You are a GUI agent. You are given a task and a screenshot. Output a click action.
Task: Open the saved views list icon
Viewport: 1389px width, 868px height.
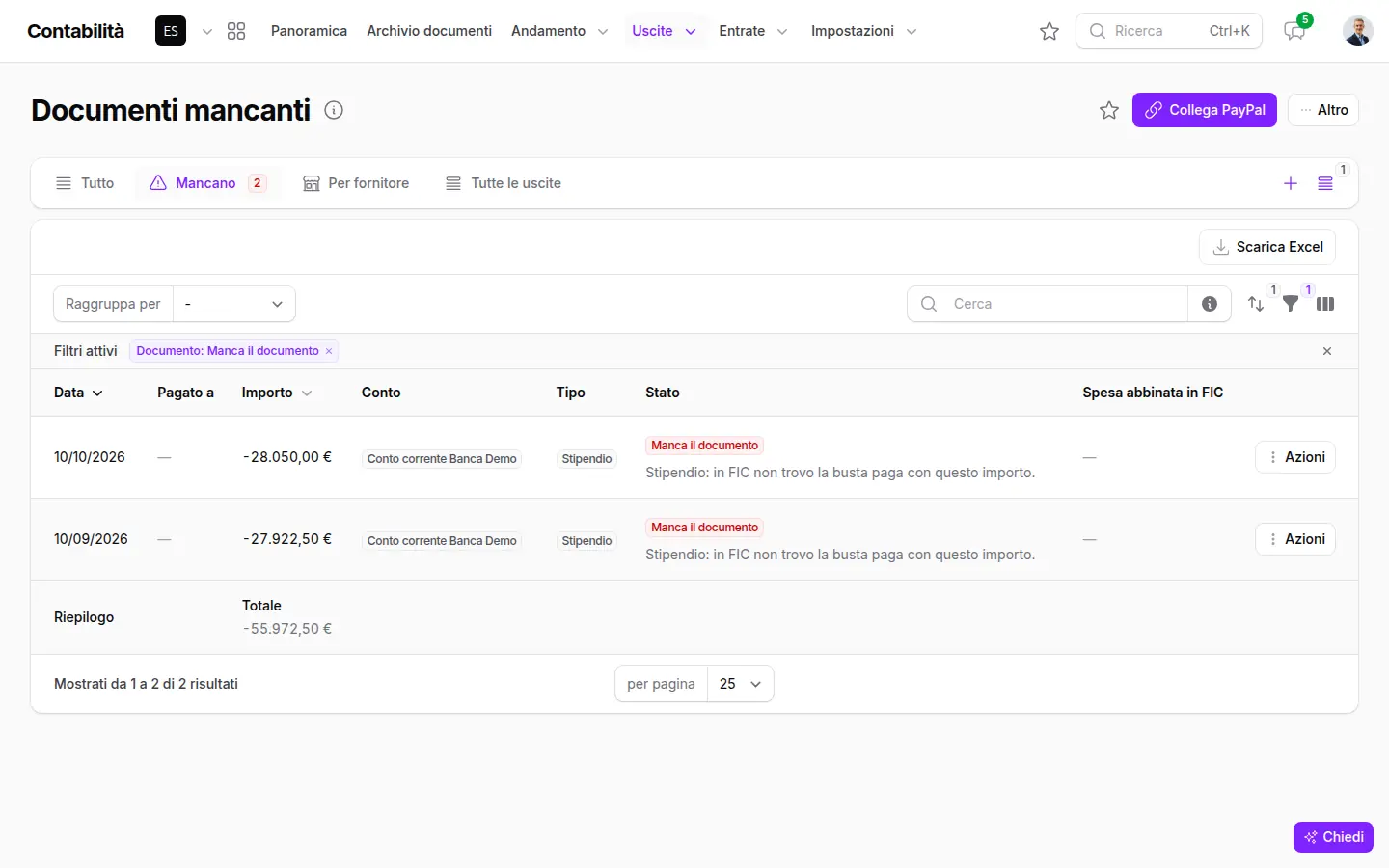tap(1325, 183)
